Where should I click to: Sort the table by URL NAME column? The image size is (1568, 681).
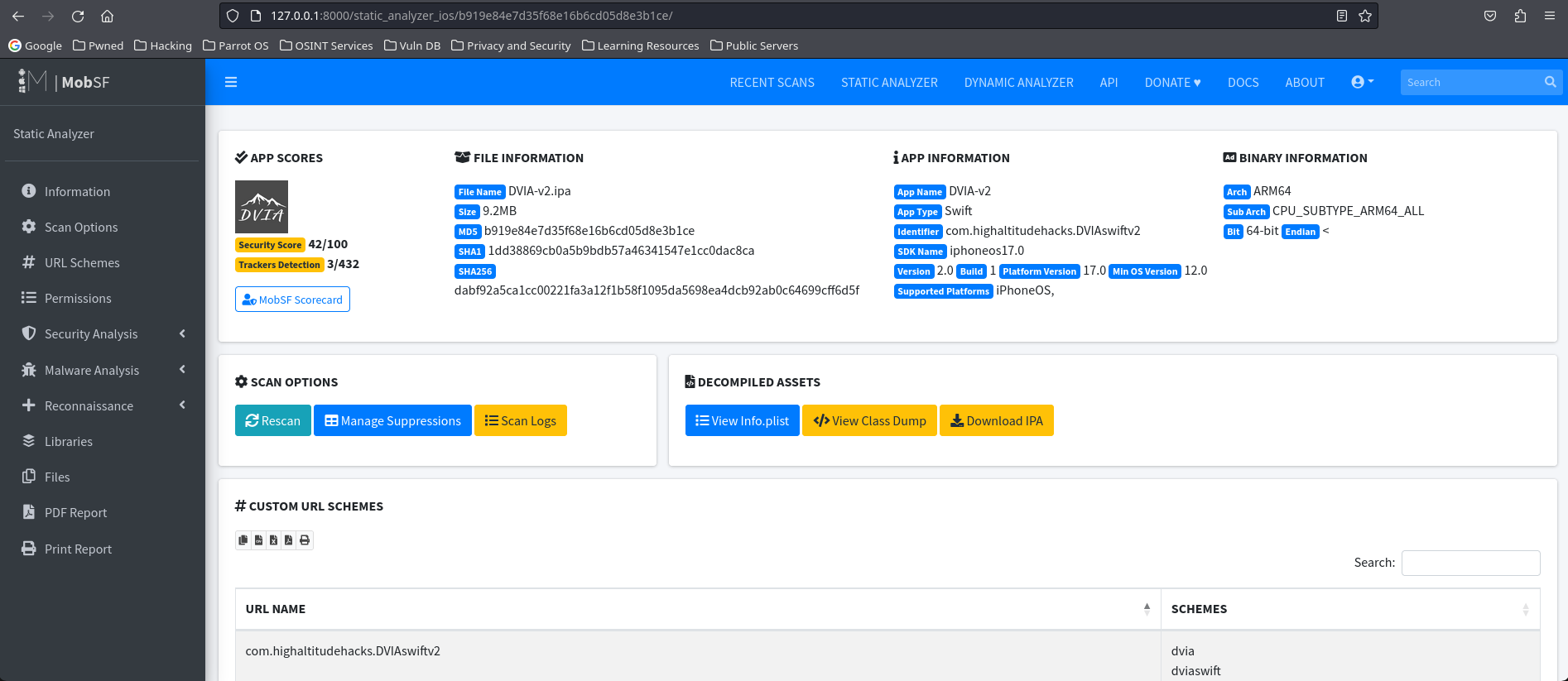pyautogui.click(x=697, y=609)
